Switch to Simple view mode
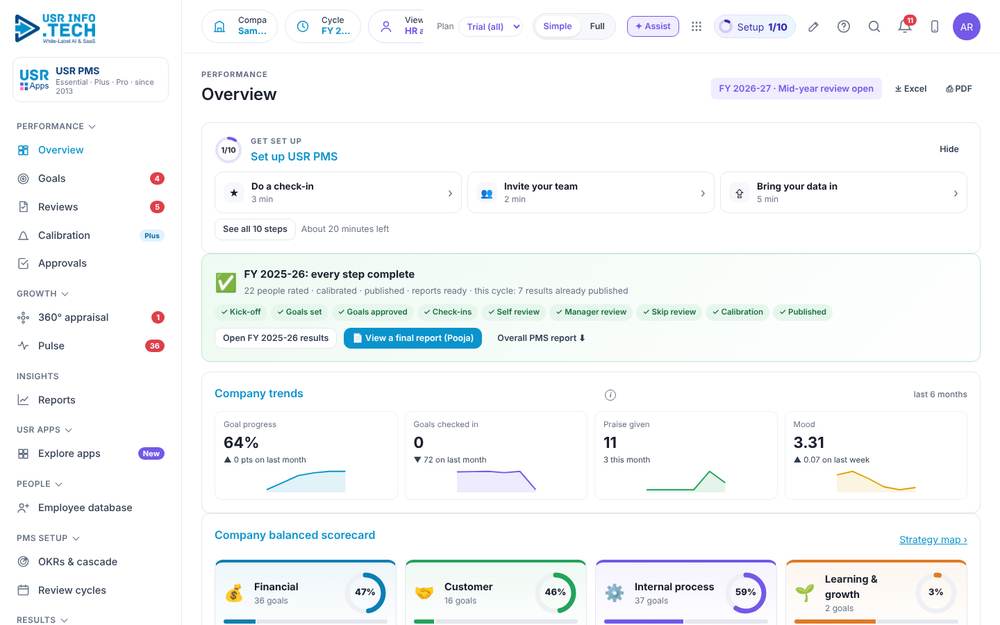 pyautogui.click(x=557, y=26)
